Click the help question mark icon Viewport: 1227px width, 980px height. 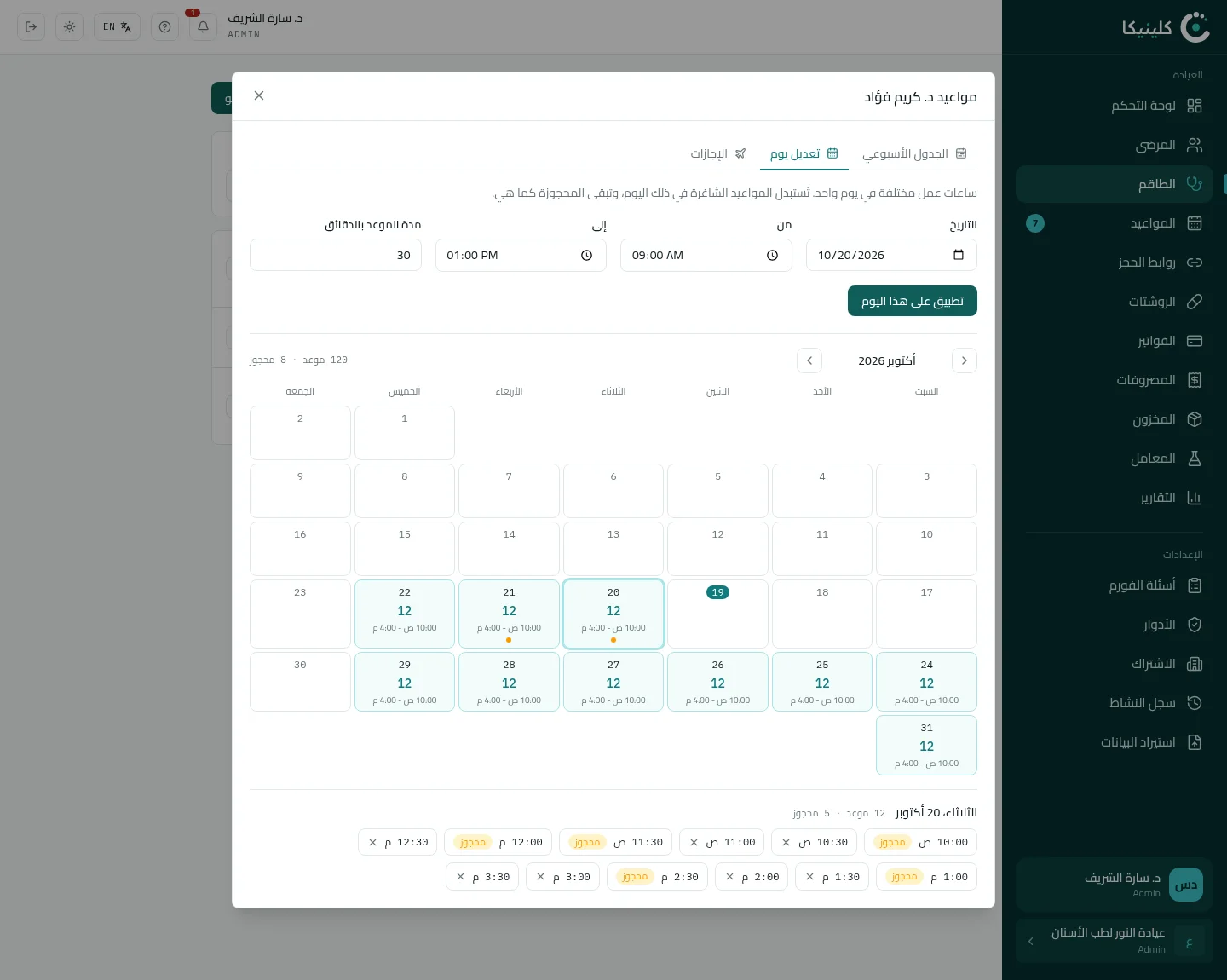pyautogui.click(x=165, y=26)
